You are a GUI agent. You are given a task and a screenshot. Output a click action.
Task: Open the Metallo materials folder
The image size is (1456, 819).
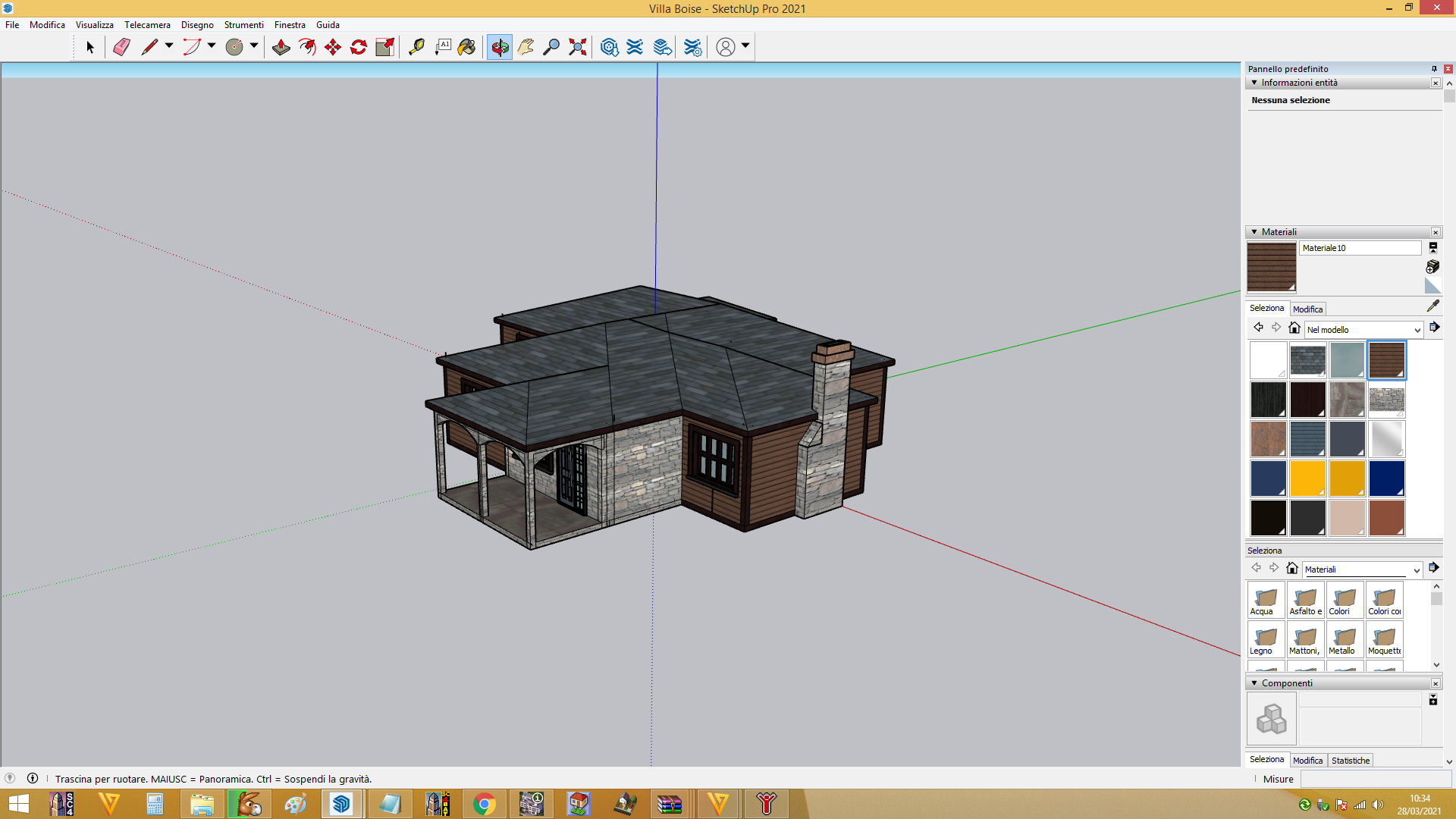click(1345, 639)
